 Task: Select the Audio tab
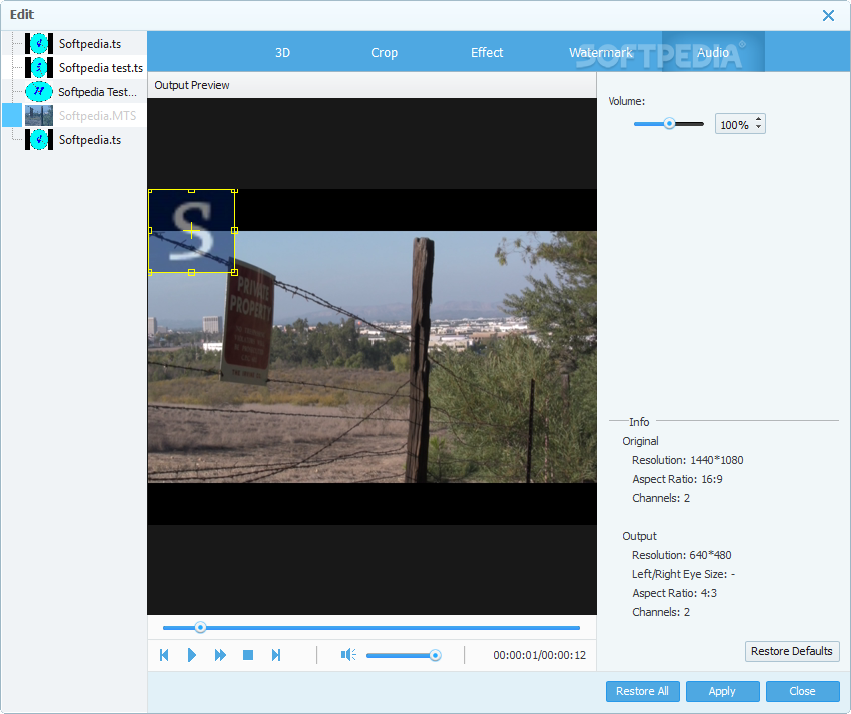pyautogui.click(x=713, y=52)
